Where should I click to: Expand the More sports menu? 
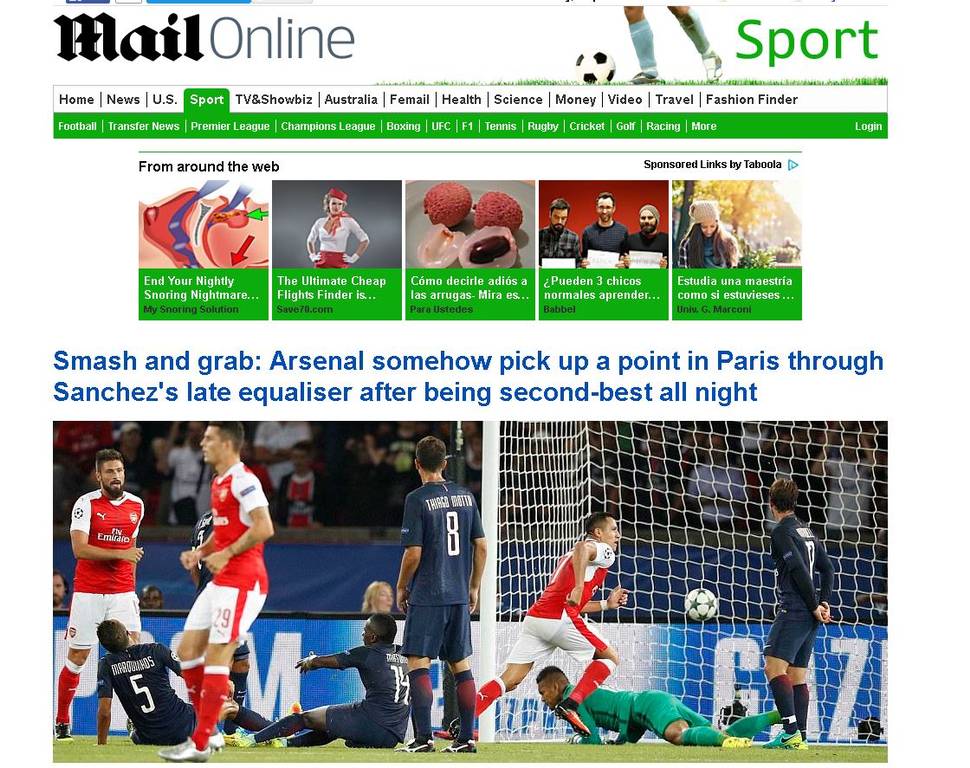click(703, 126)
